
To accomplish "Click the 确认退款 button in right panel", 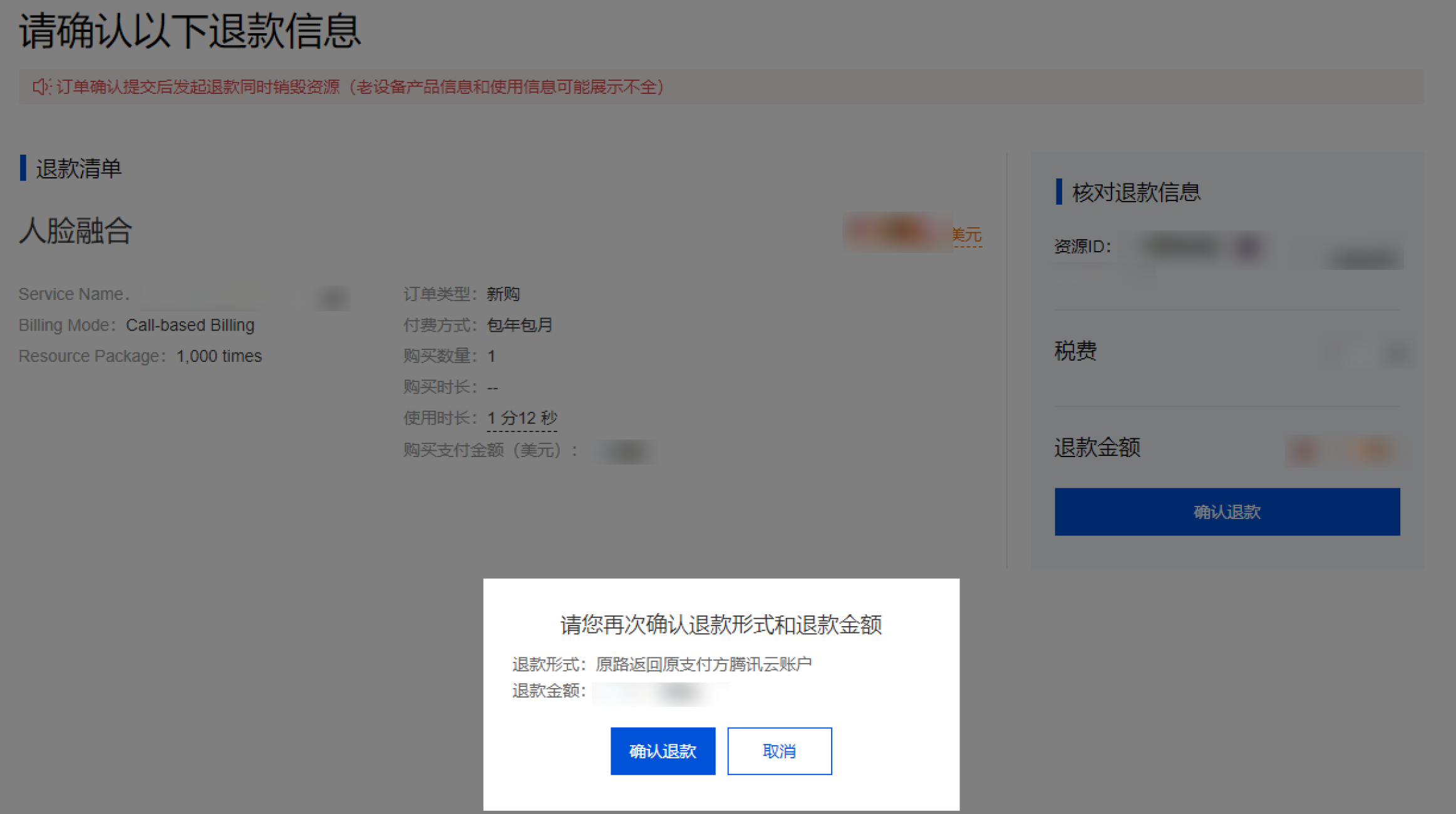I will (x=1227, y=512).
